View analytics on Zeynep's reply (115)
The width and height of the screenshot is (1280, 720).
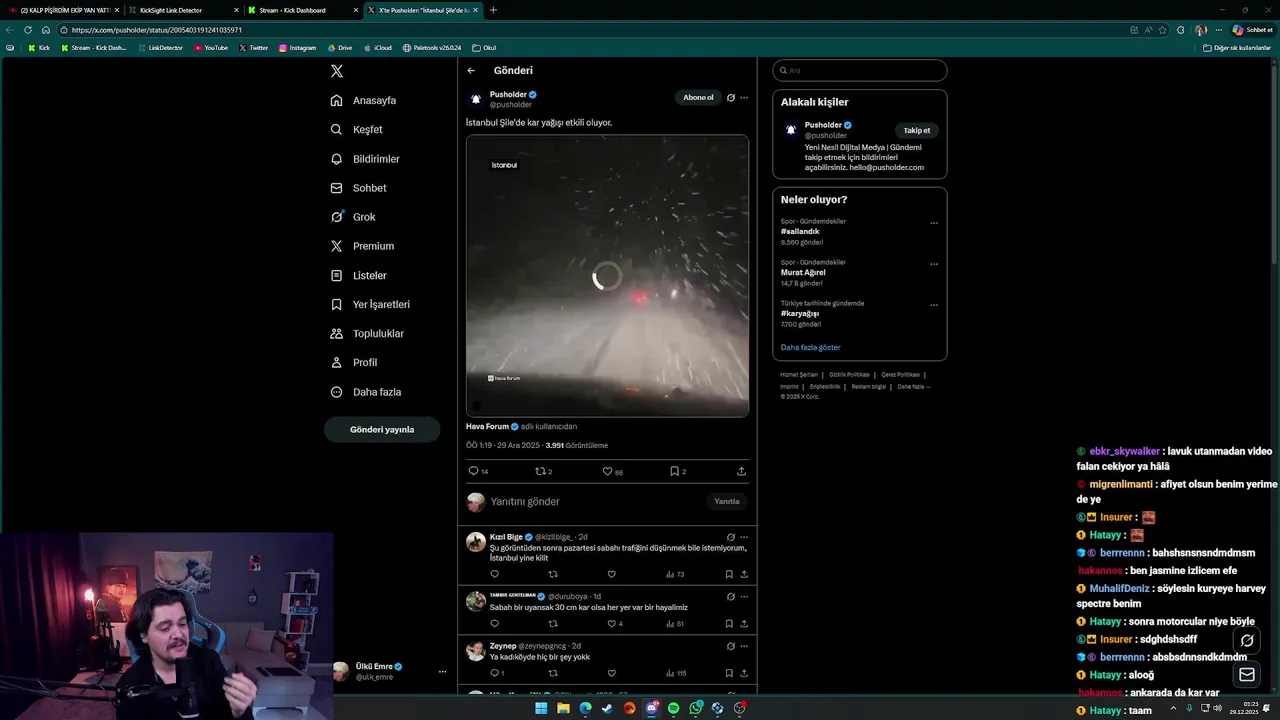[x=676, y=673]
